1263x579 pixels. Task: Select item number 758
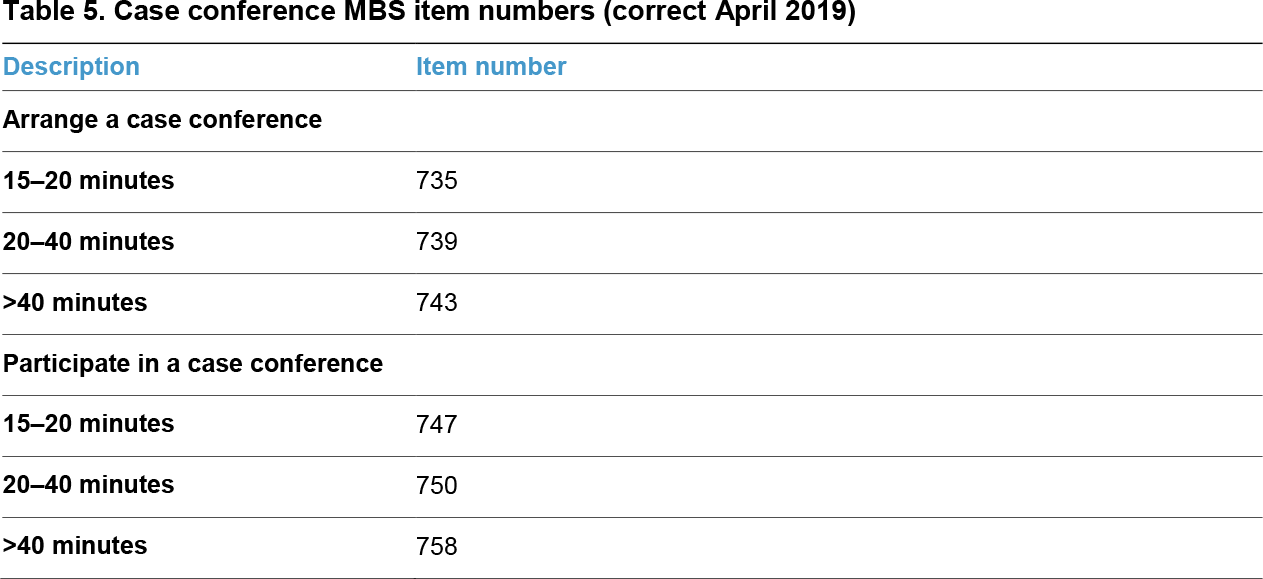[x=437, y=547]
